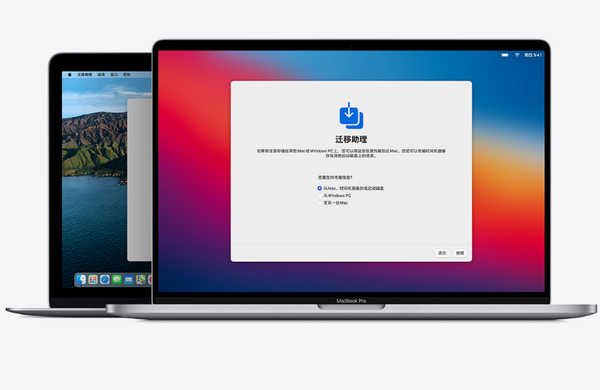Open the Messages app in Dock

(x=117, y=280)
